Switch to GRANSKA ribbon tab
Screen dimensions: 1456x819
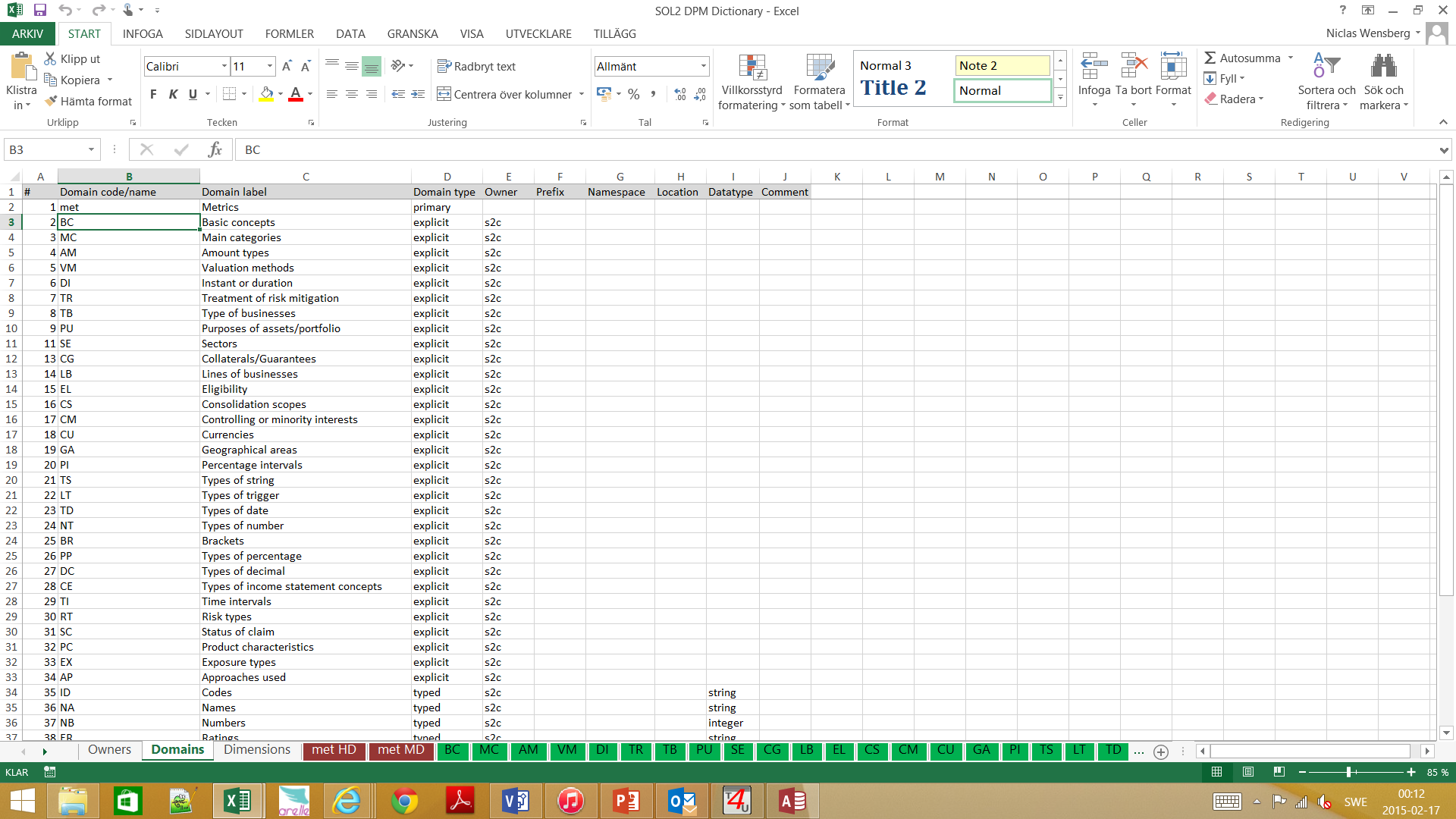click(x=413, y=33)
